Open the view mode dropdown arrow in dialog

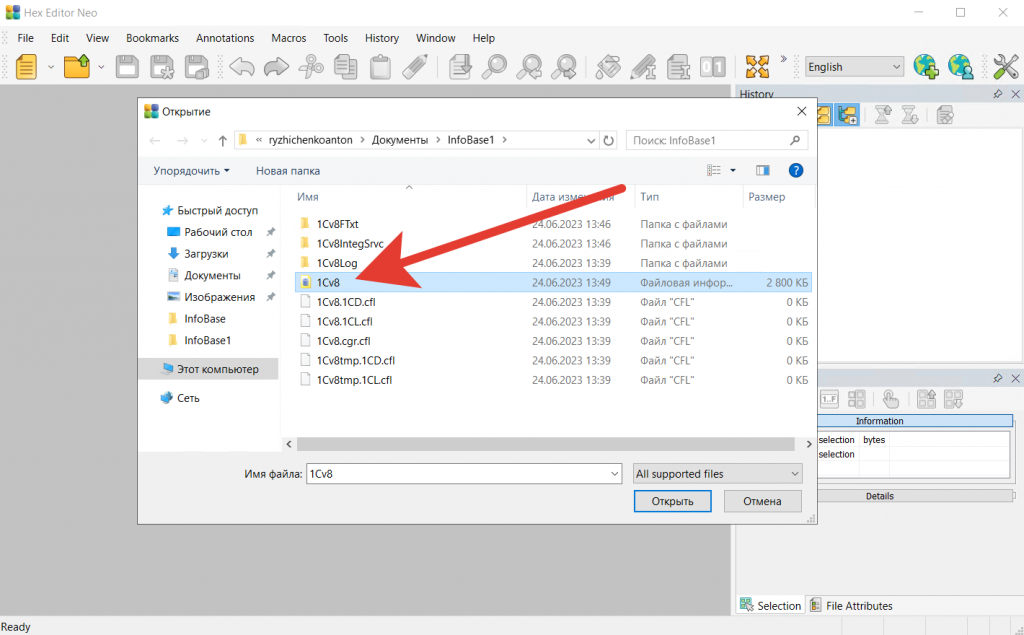coord(733,171)
